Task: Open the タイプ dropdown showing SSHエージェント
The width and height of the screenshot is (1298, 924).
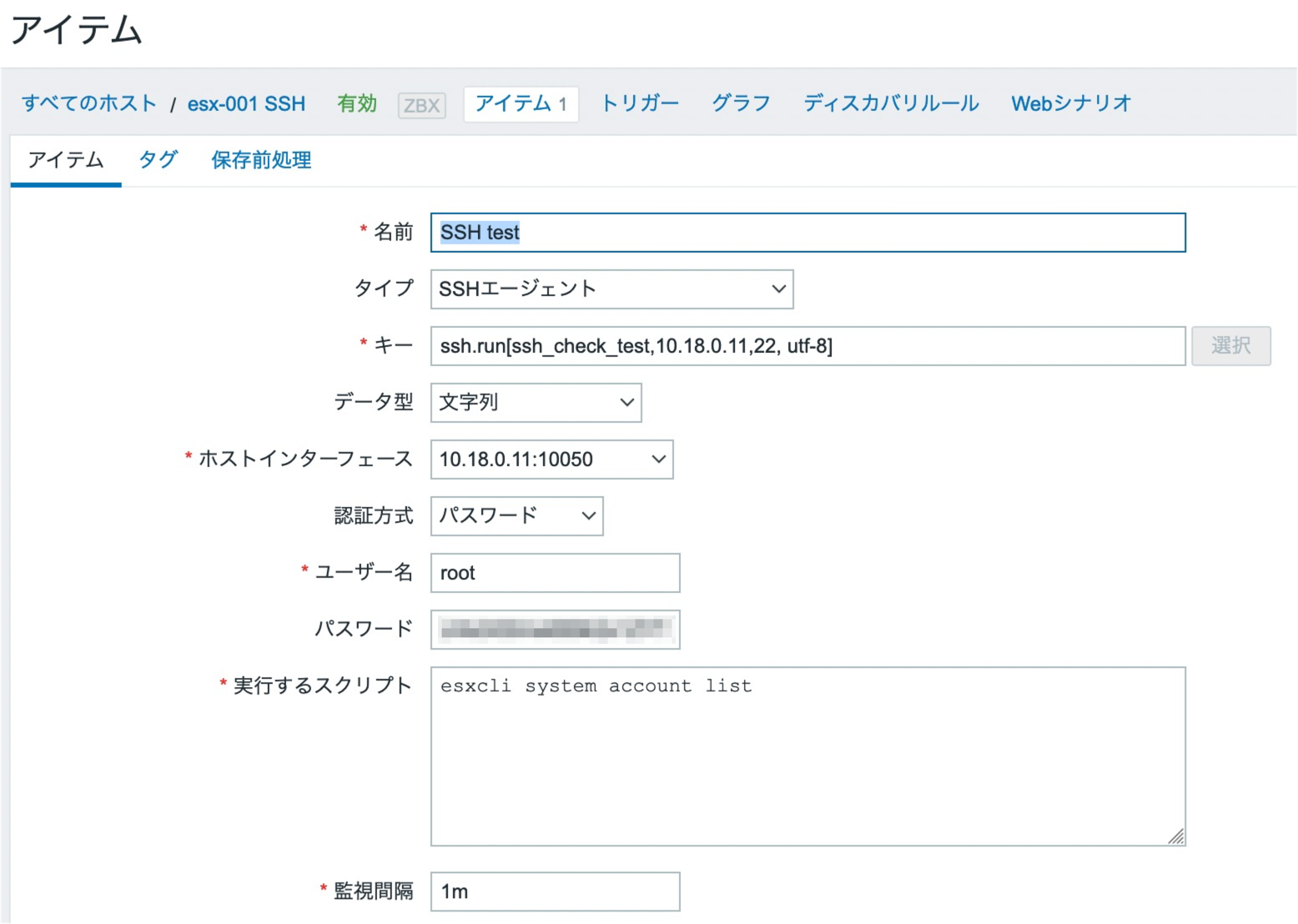Action: [x=611, y=289]
